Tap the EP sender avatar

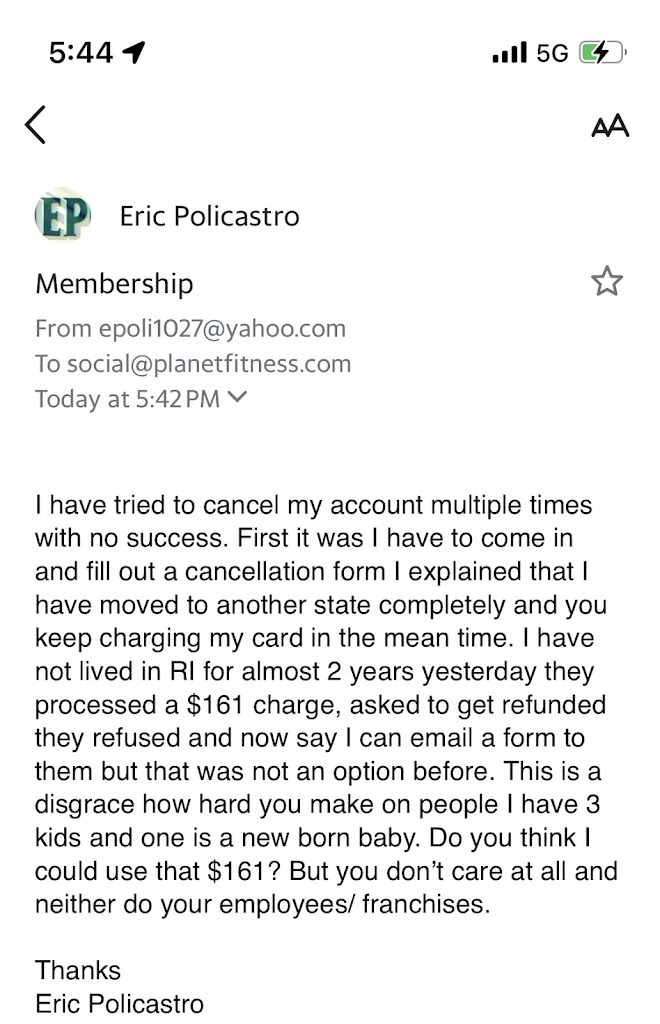[62, 215]
